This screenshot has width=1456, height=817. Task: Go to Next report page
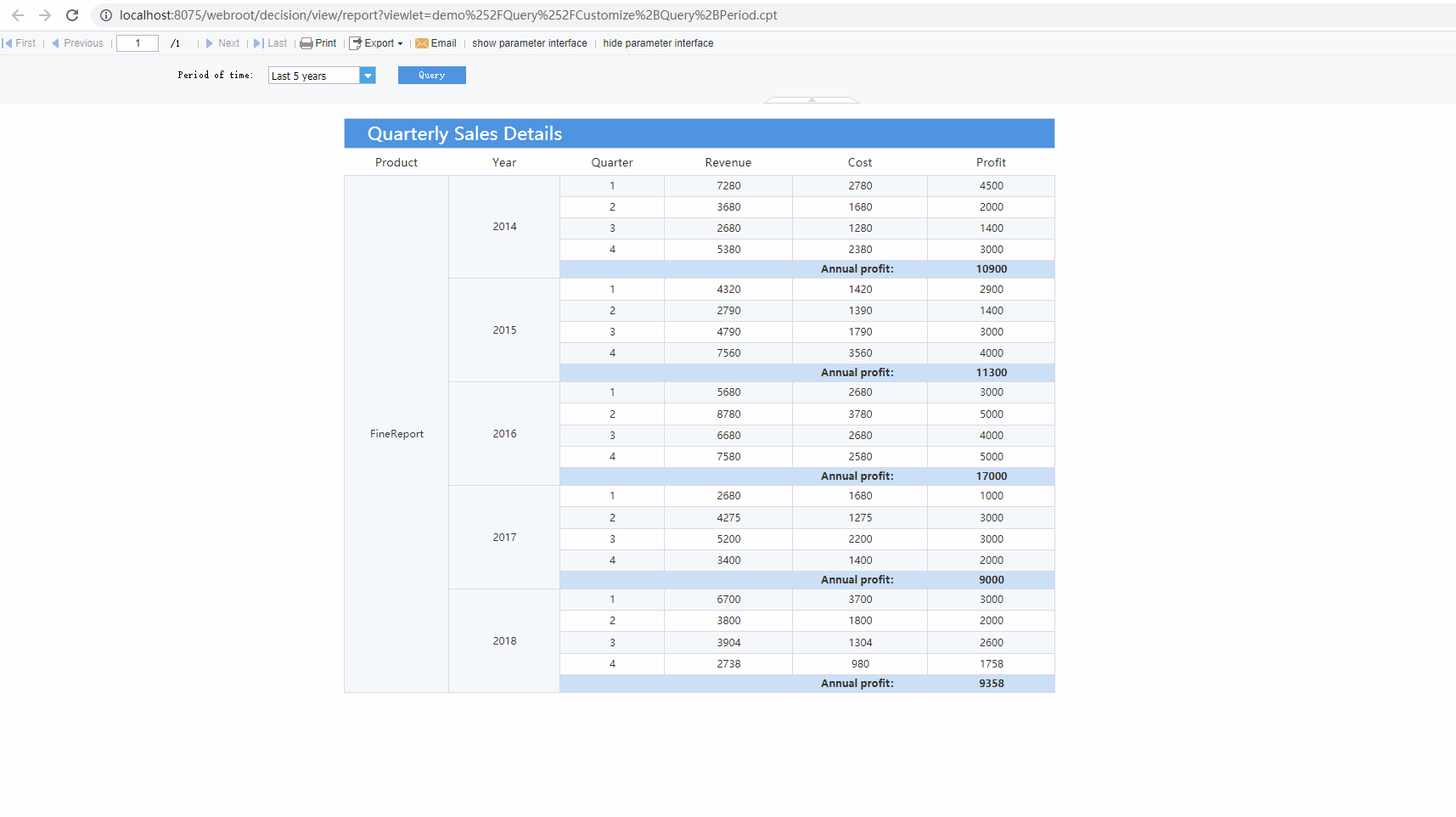pyautogui.click(x=222, y=43)
